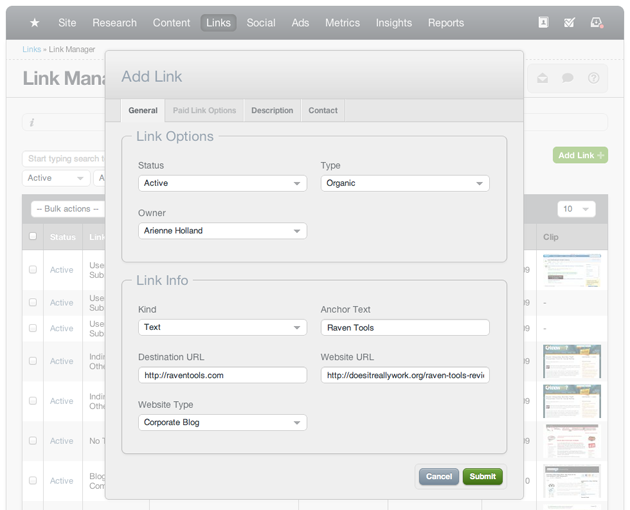Viewport: 630px width, 510px height.
Task: Open the notifications inbox icon with red dot
Action: click(x=596, y=23)
